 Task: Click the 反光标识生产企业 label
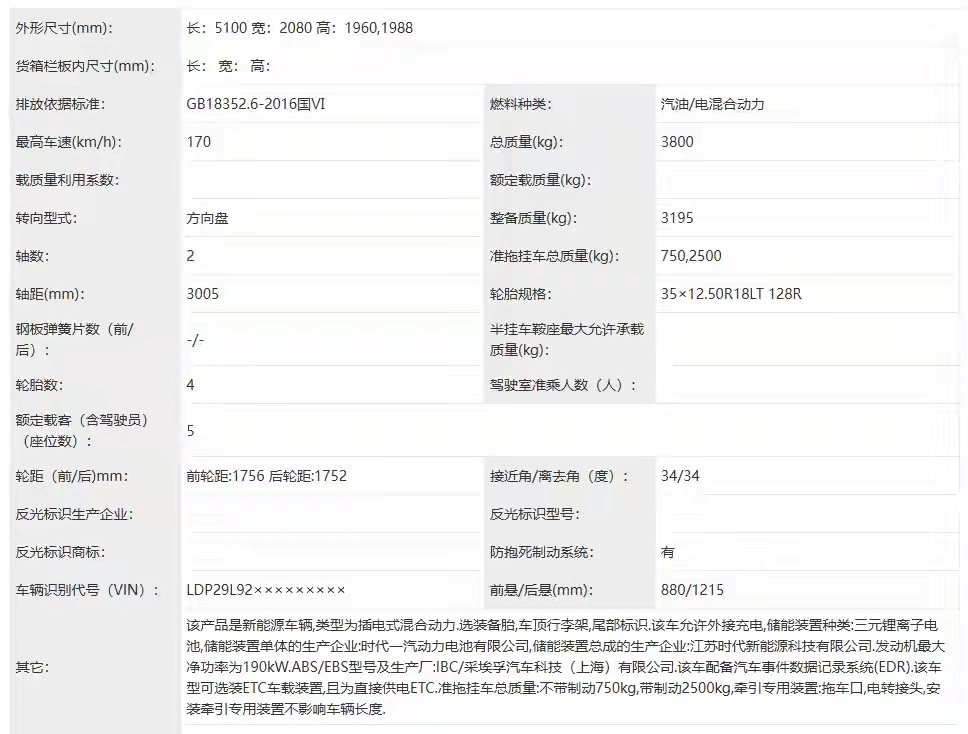(x=74, y=514)
